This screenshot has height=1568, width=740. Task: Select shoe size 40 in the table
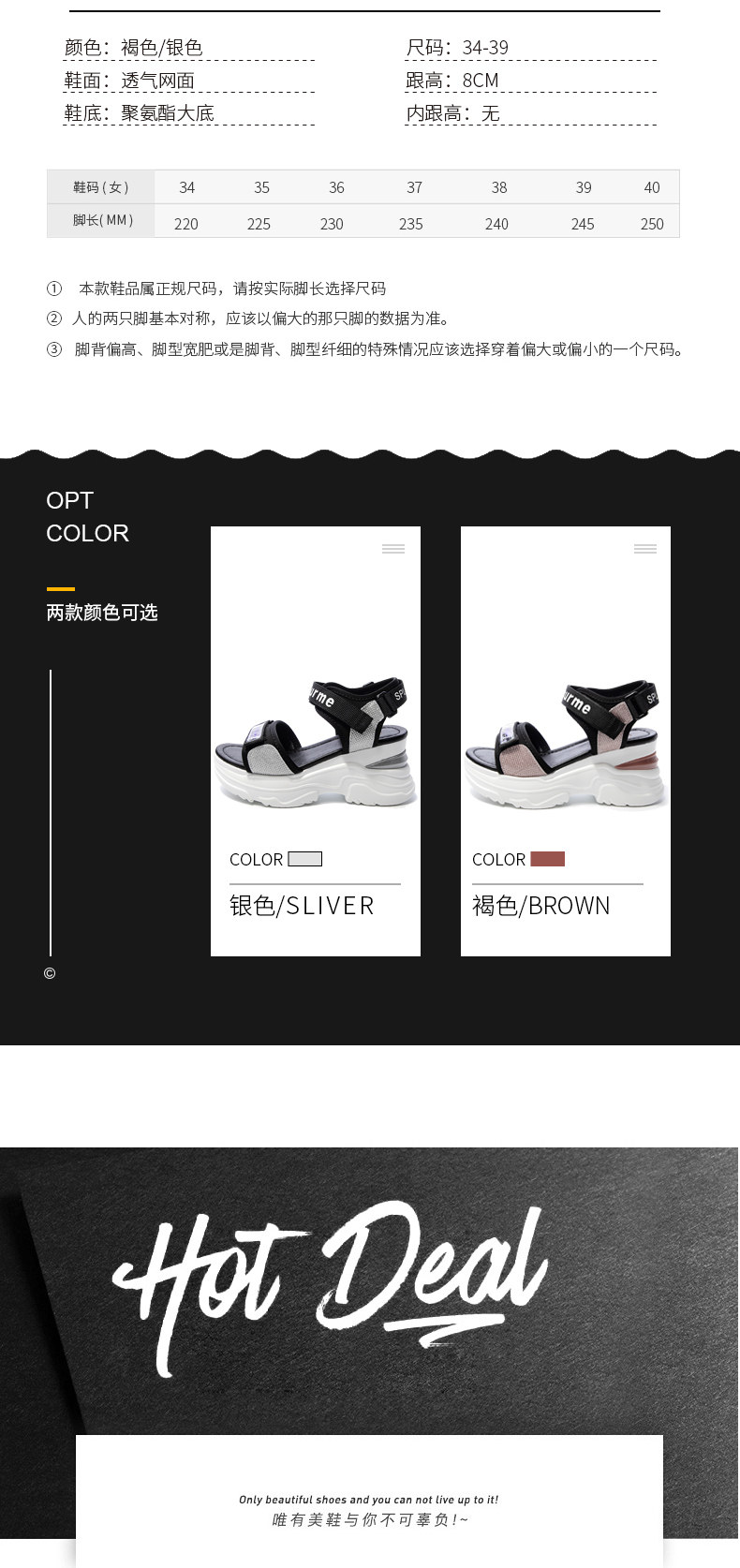pyautogui.click(x=652, y=187)
